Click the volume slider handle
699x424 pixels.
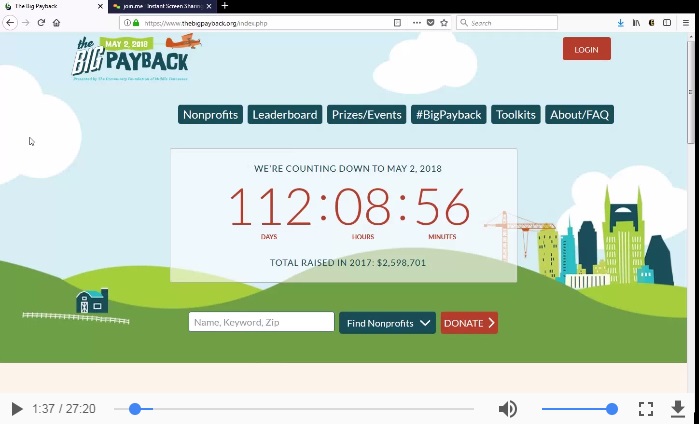click(x=612, y=408)
